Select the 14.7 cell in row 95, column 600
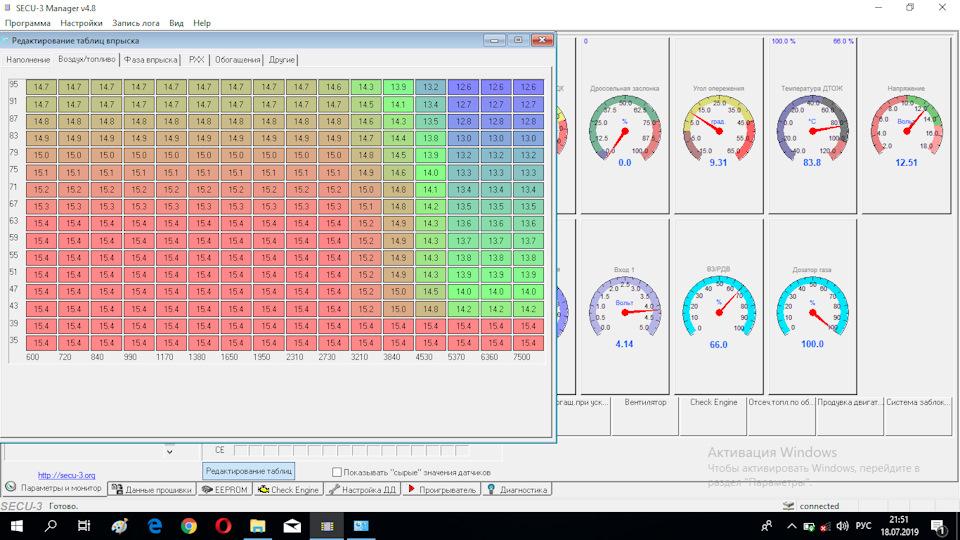 click(x=41, y=87)
